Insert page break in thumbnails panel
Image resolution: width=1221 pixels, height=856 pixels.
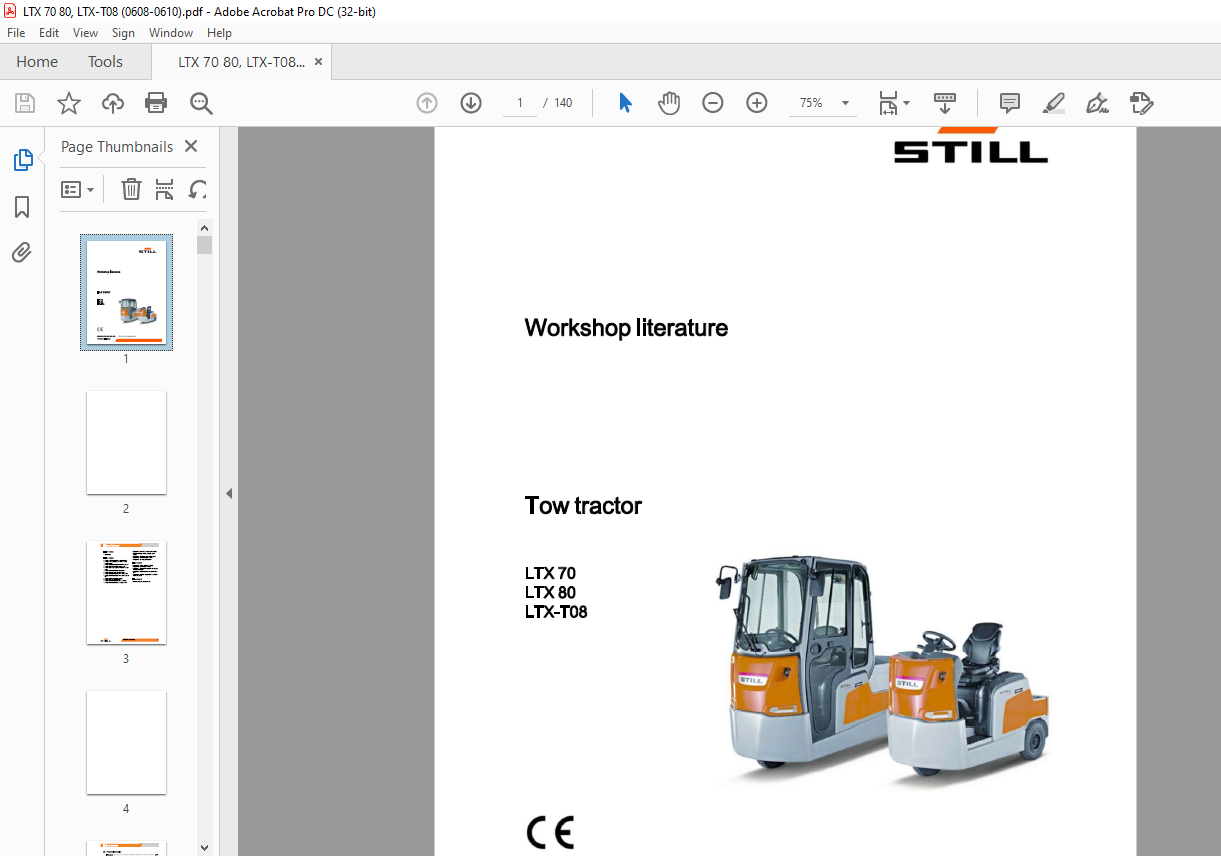click(x=165, y=189)
